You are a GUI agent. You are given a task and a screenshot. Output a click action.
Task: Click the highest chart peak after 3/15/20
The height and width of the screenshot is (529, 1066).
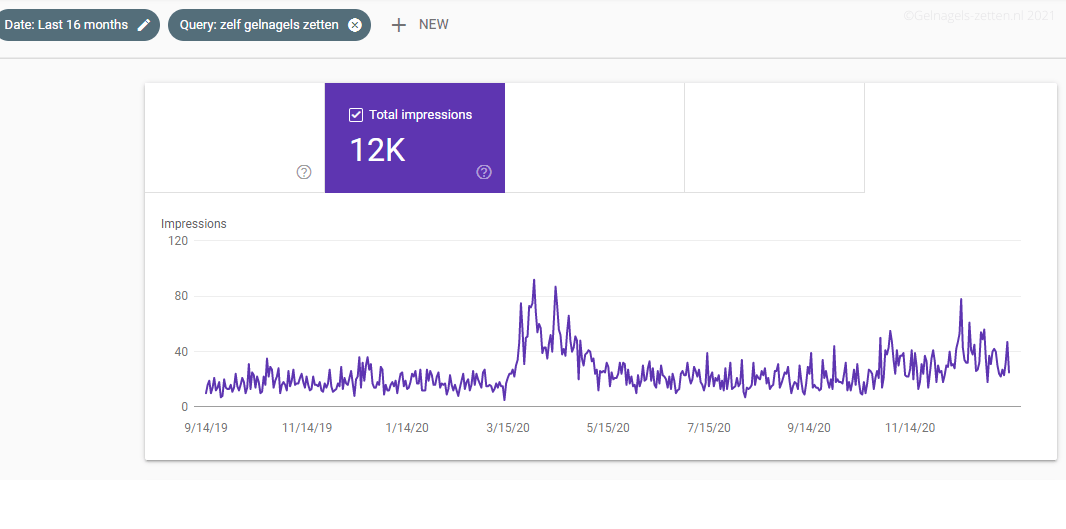click(x=534, y=281)
